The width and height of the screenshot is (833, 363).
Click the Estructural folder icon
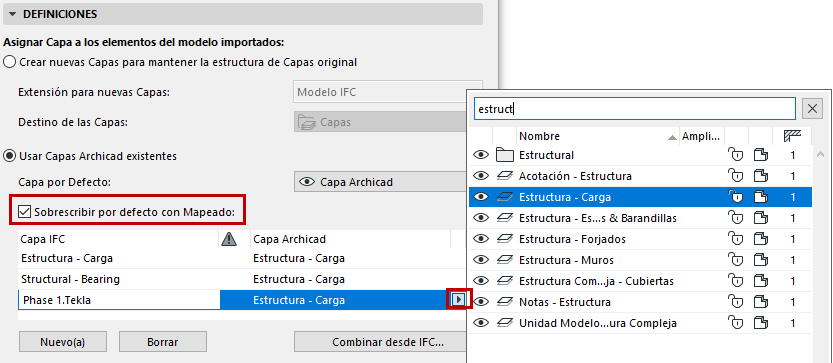(x=504, y=155)
